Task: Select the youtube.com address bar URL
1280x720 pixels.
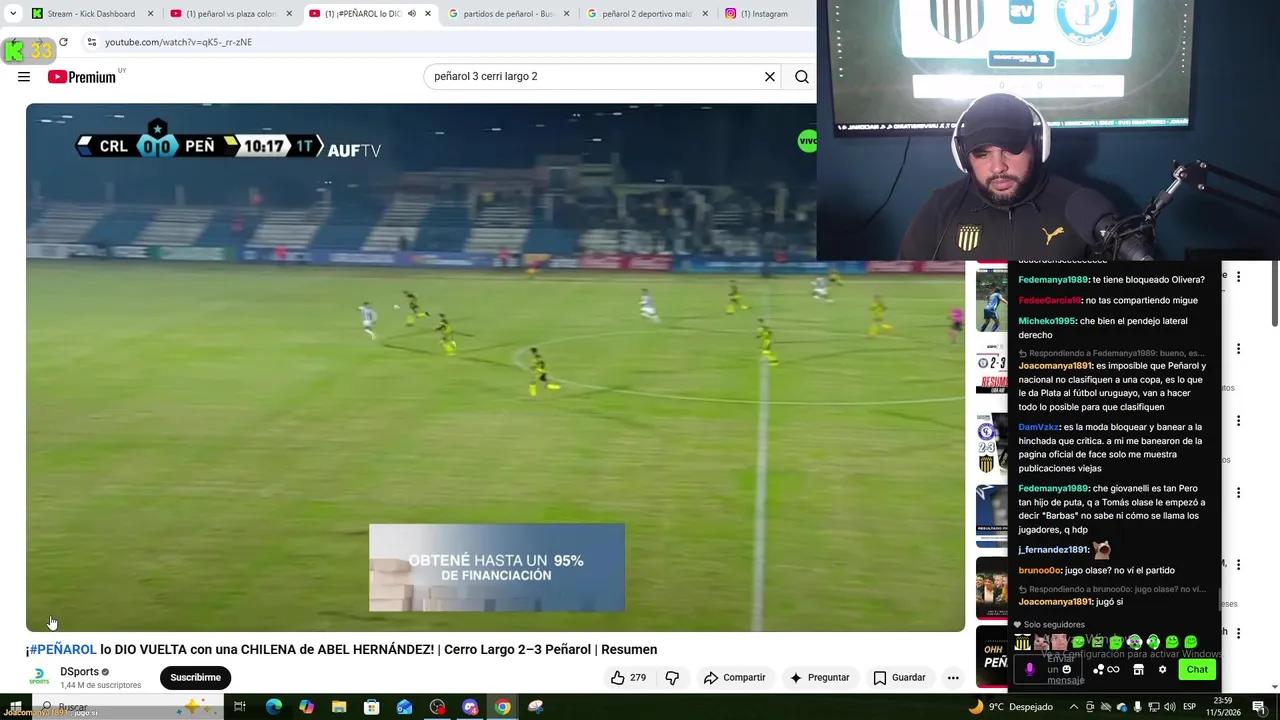Action: point(178,42)
